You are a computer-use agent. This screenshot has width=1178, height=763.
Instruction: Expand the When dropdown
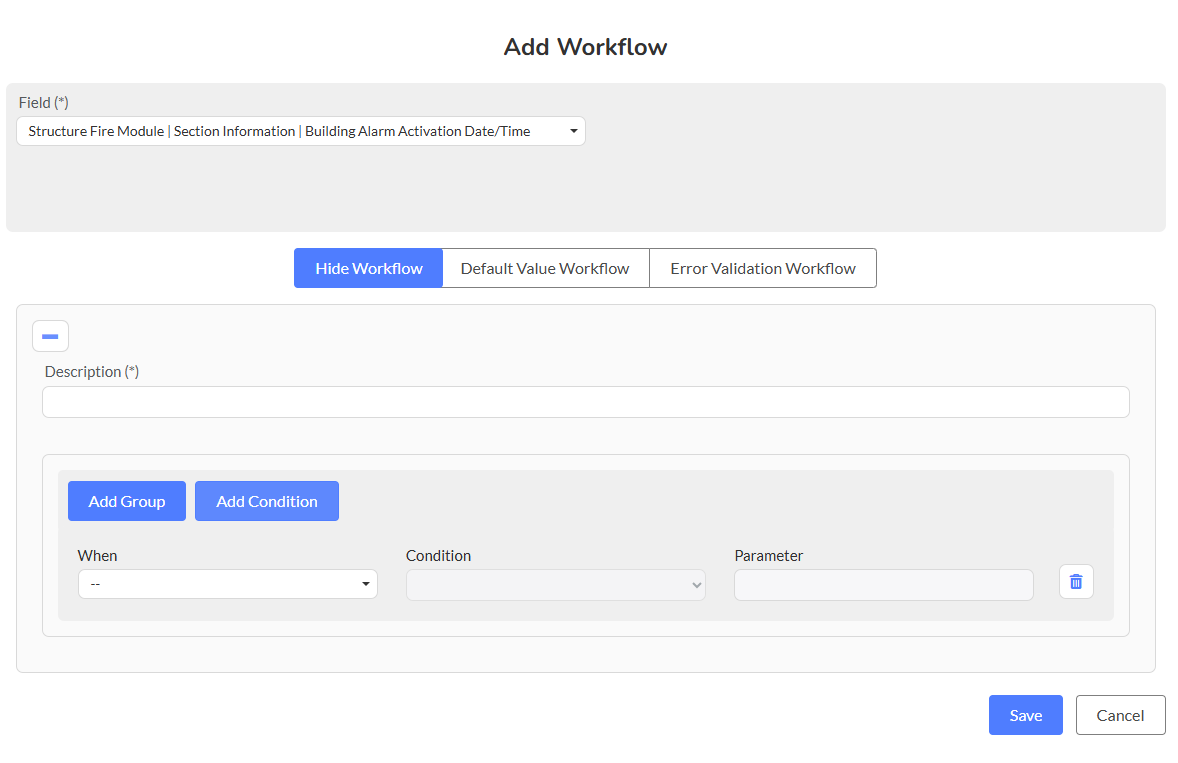227,584
